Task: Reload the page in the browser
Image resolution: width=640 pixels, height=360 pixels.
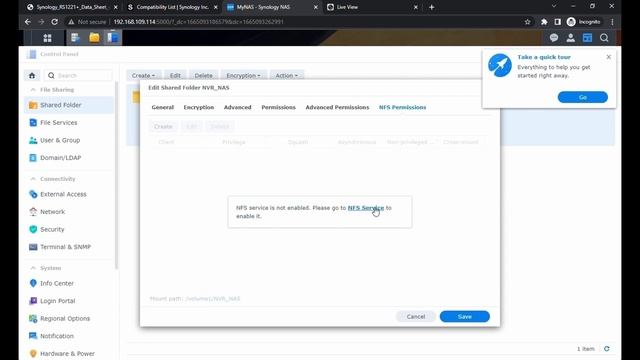Action: pyautogui.click(x=54, y=22)
